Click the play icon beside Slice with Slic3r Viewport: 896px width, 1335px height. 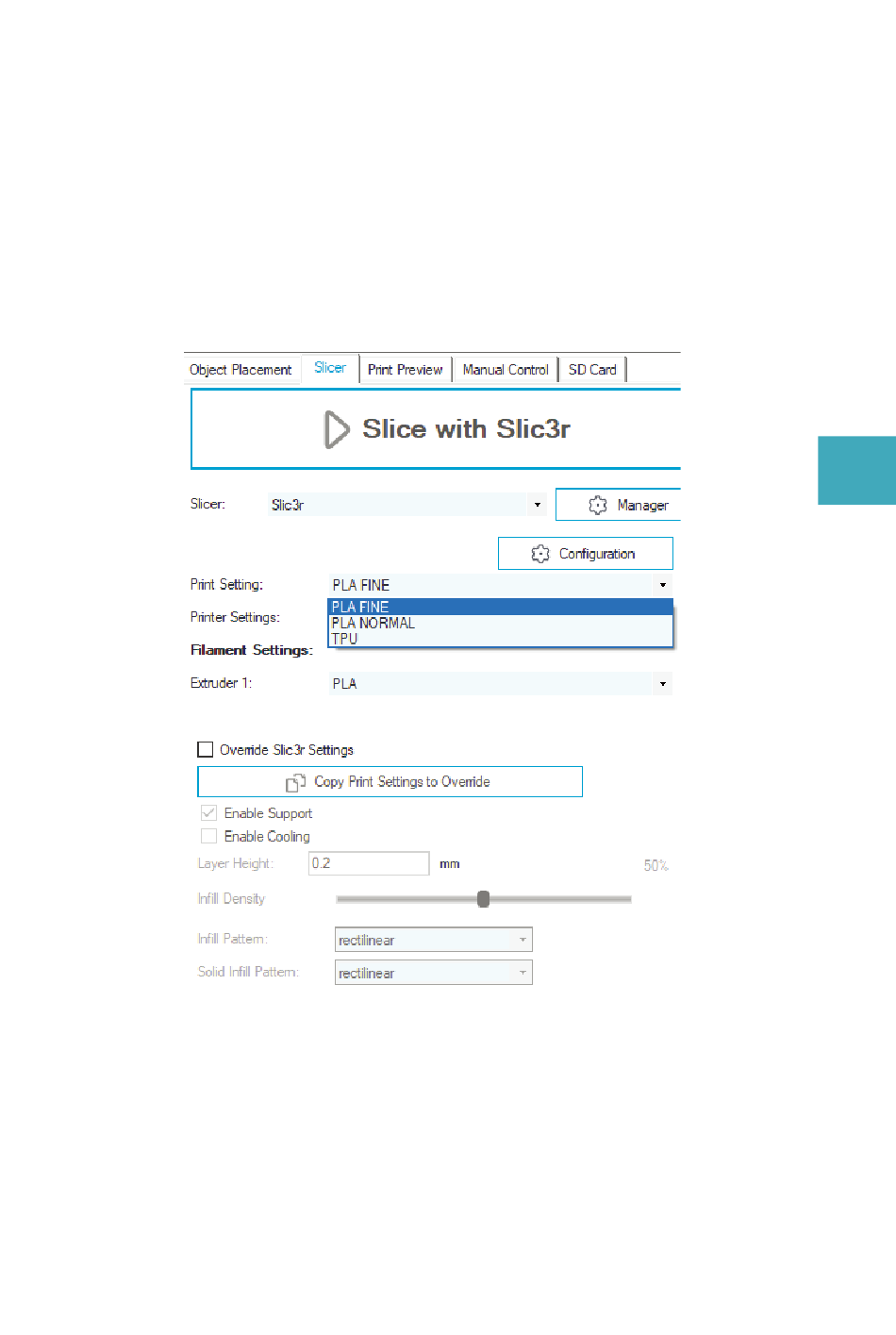(x=336, y=429)
